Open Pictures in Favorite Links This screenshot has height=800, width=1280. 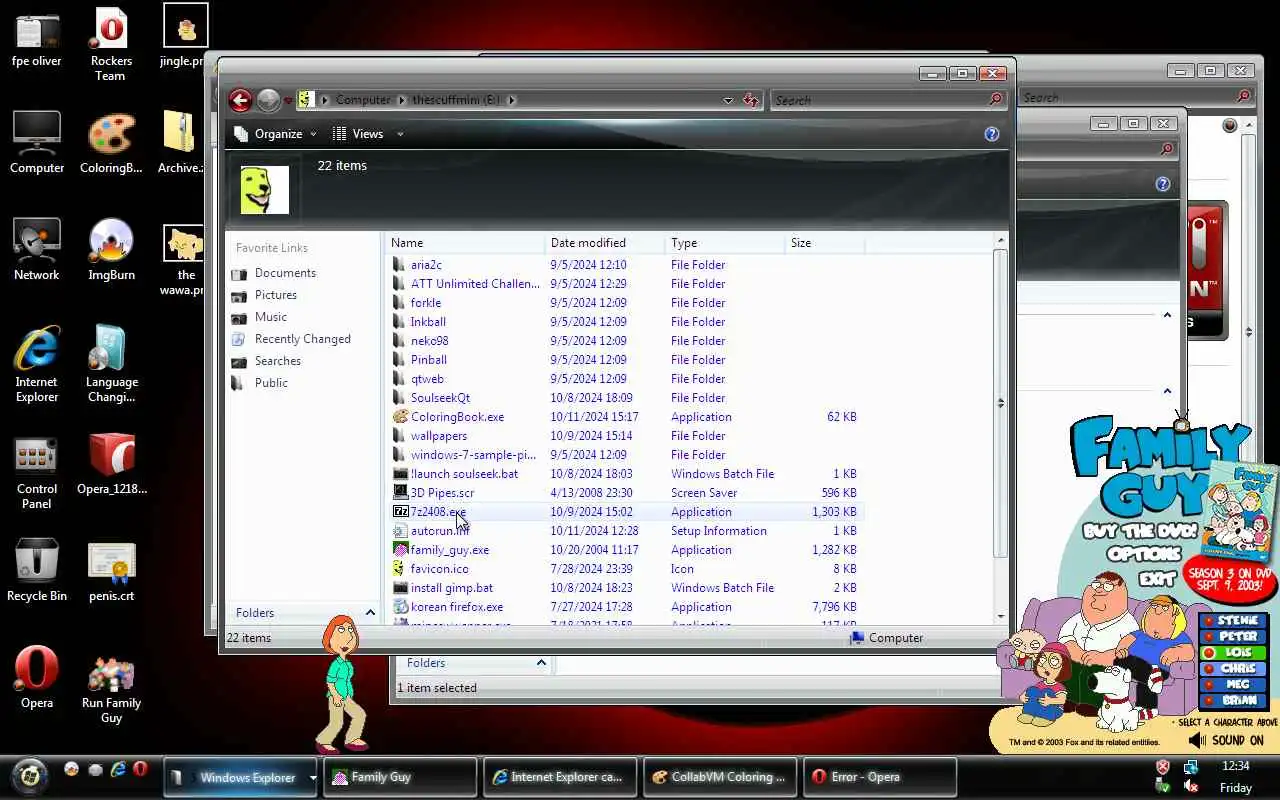pyautogui.click(x=275, y=295)
